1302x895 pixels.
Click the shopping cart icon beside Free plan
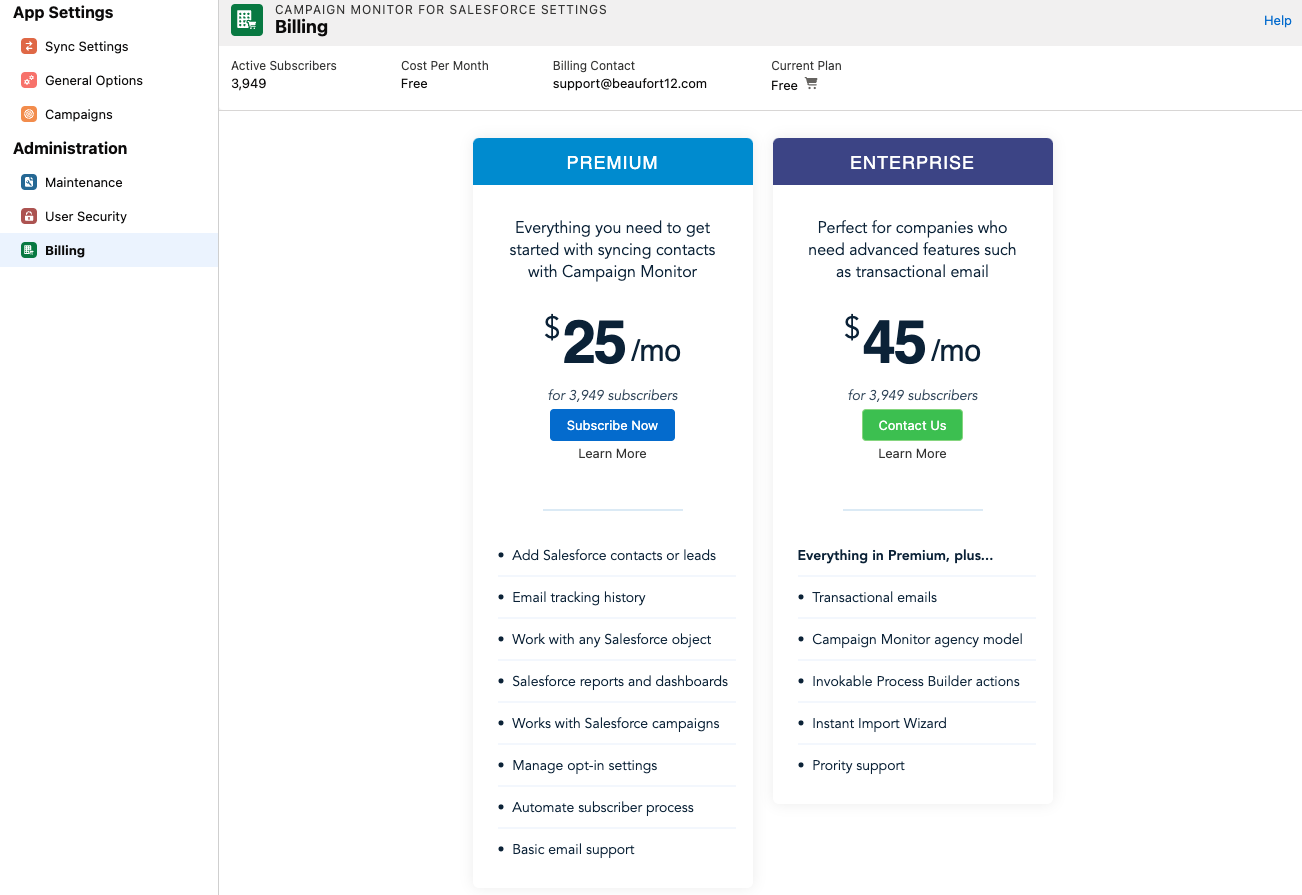(811, 84)
